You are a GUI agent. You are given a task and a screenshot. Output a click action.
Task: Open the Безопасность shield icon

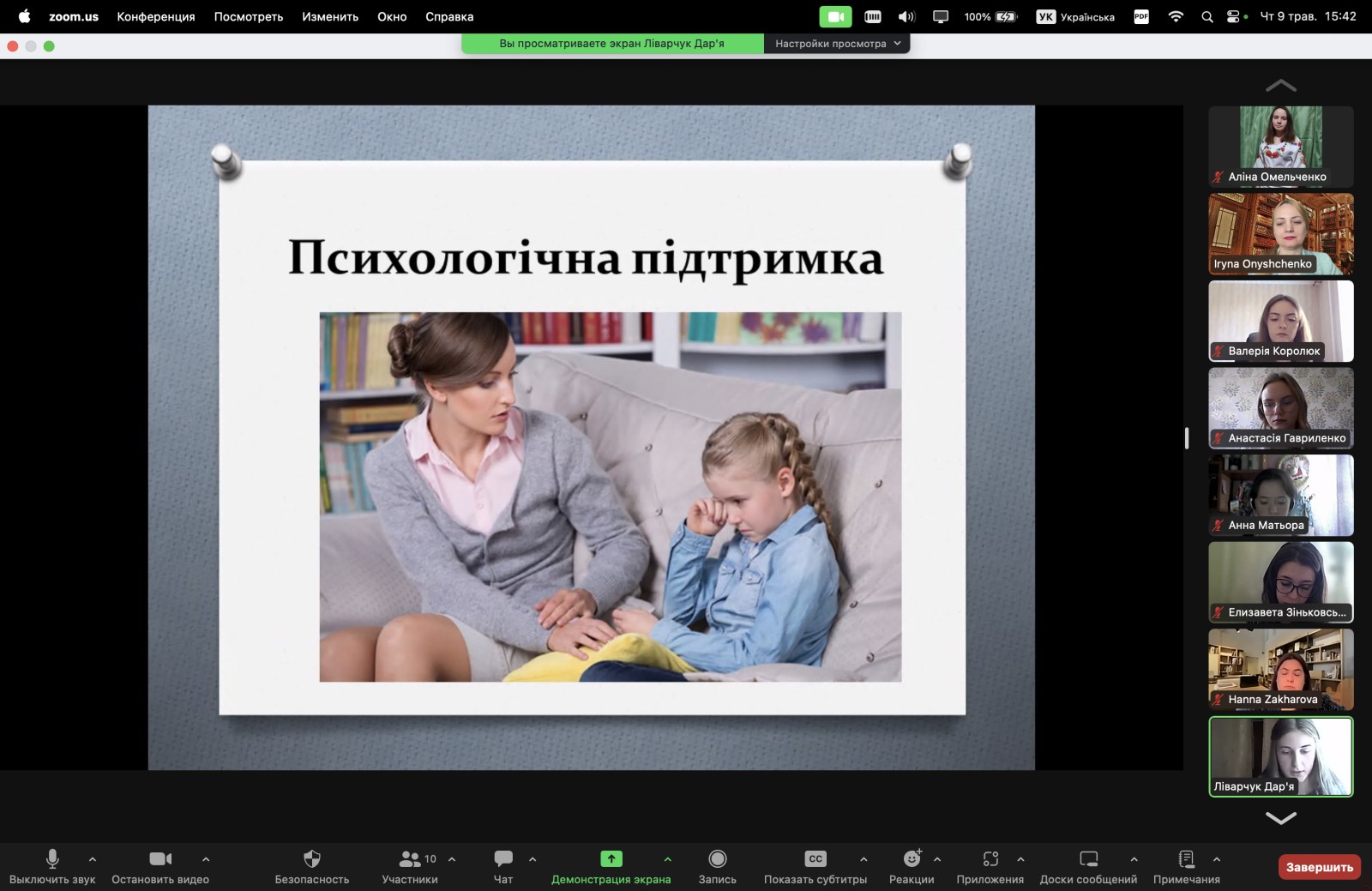[312, 858]
